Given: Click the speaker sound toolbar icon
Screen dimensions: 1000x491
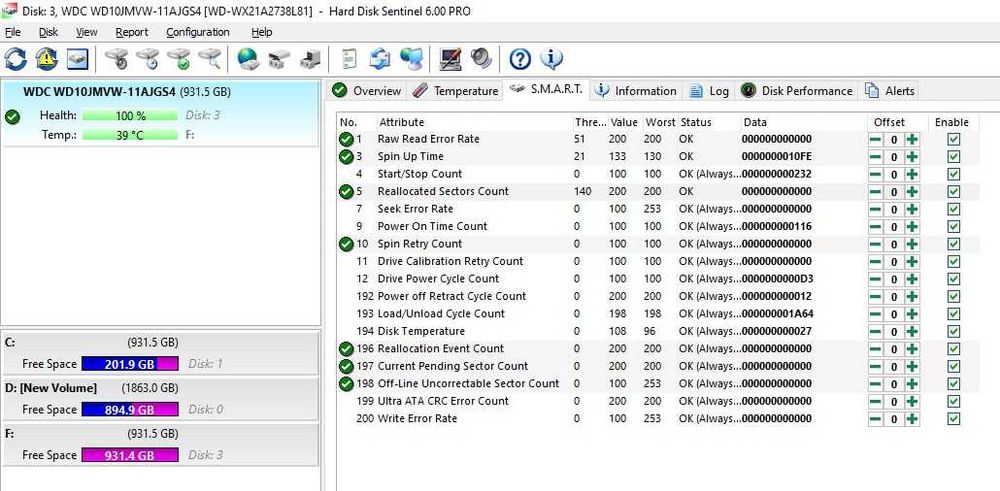Looking at the screenshot, I should click(x=482, y=59).
